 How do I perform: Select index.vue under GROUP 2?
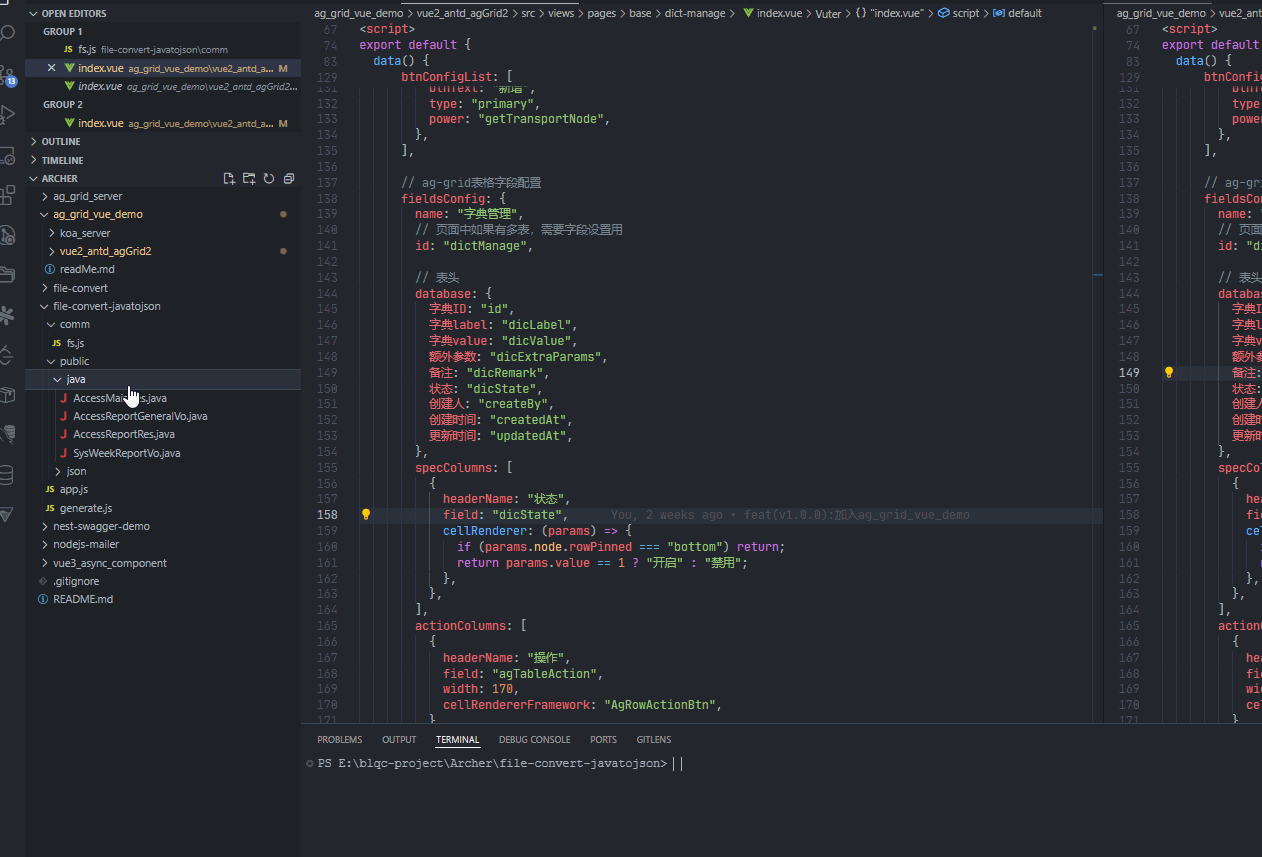tap(163, 123)
